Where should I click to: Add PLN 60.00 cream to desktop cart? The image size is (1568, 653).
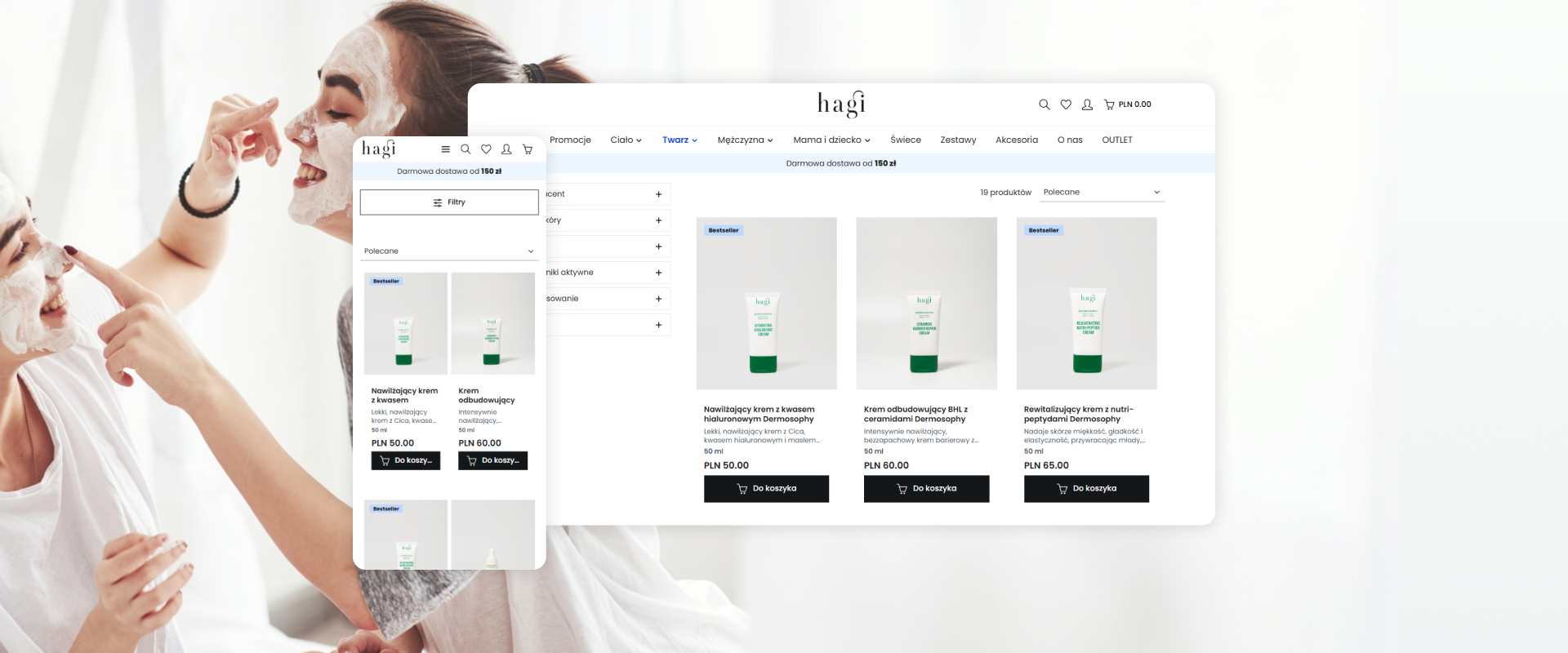pyautogui.click(x=926, y=489)
